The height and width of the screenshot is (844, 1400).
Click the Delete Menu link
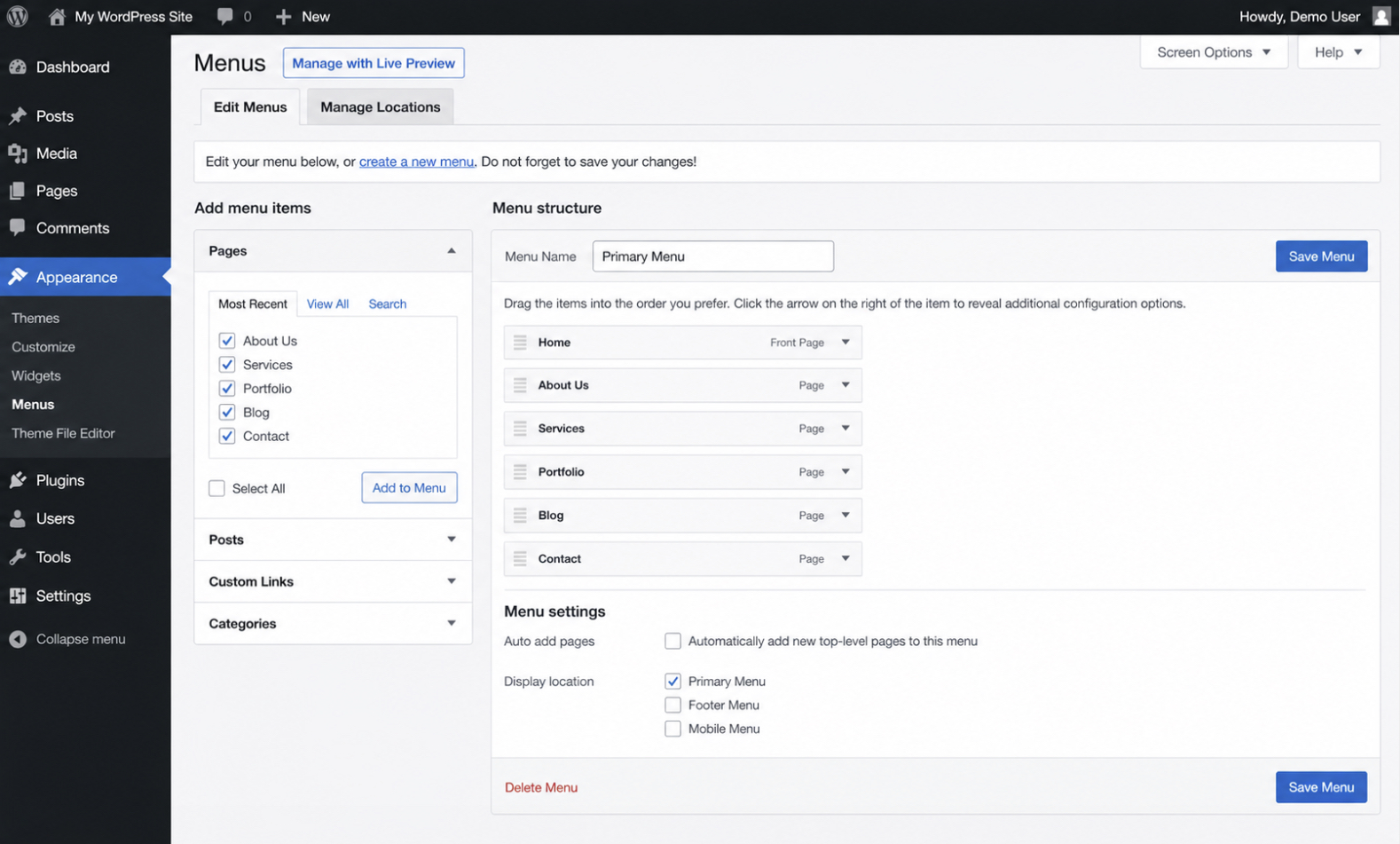(x=541, y=787)
